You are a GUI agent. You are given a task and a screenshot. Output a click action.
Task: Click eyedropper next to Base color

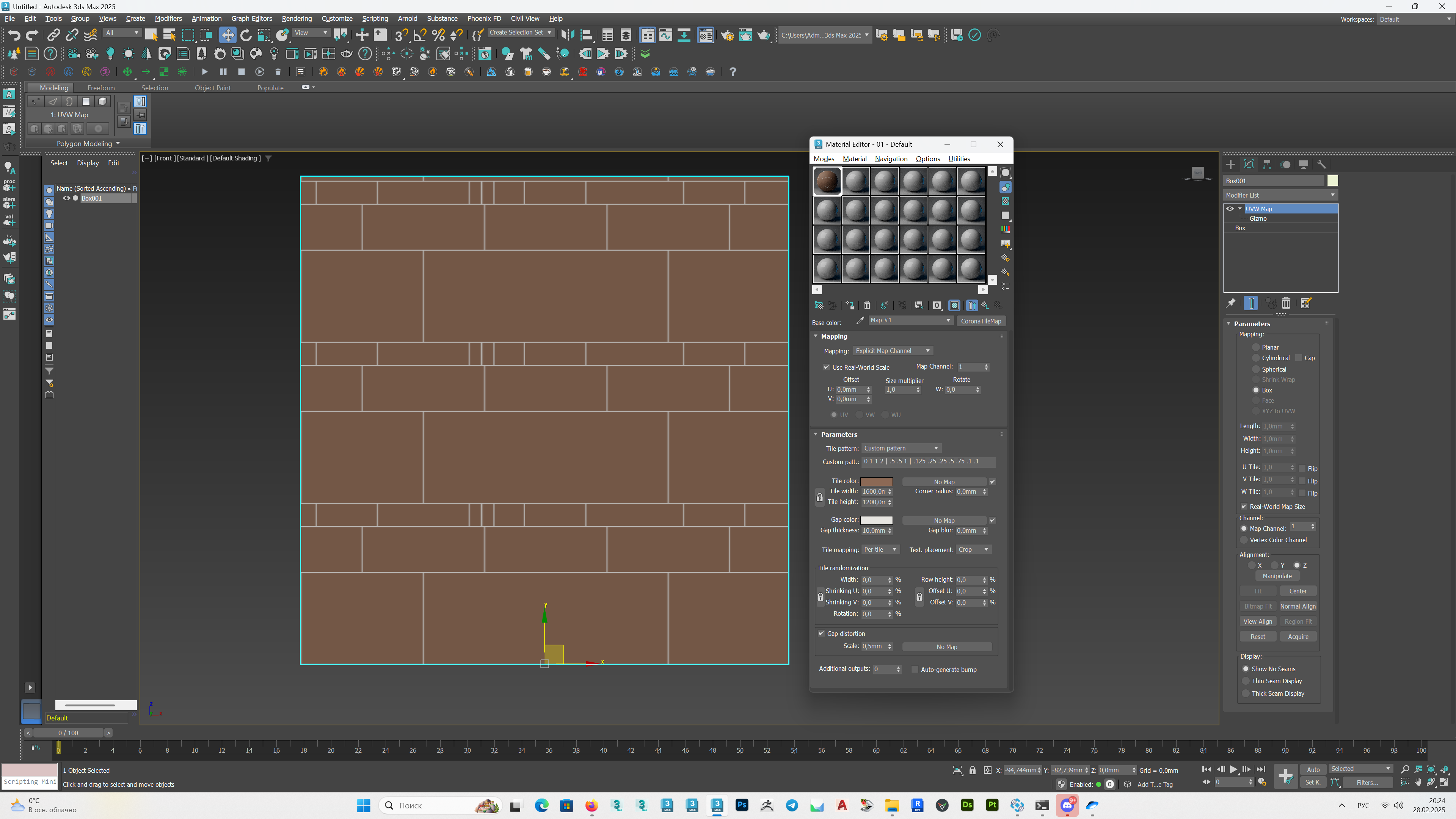click(x=860, y=320)
